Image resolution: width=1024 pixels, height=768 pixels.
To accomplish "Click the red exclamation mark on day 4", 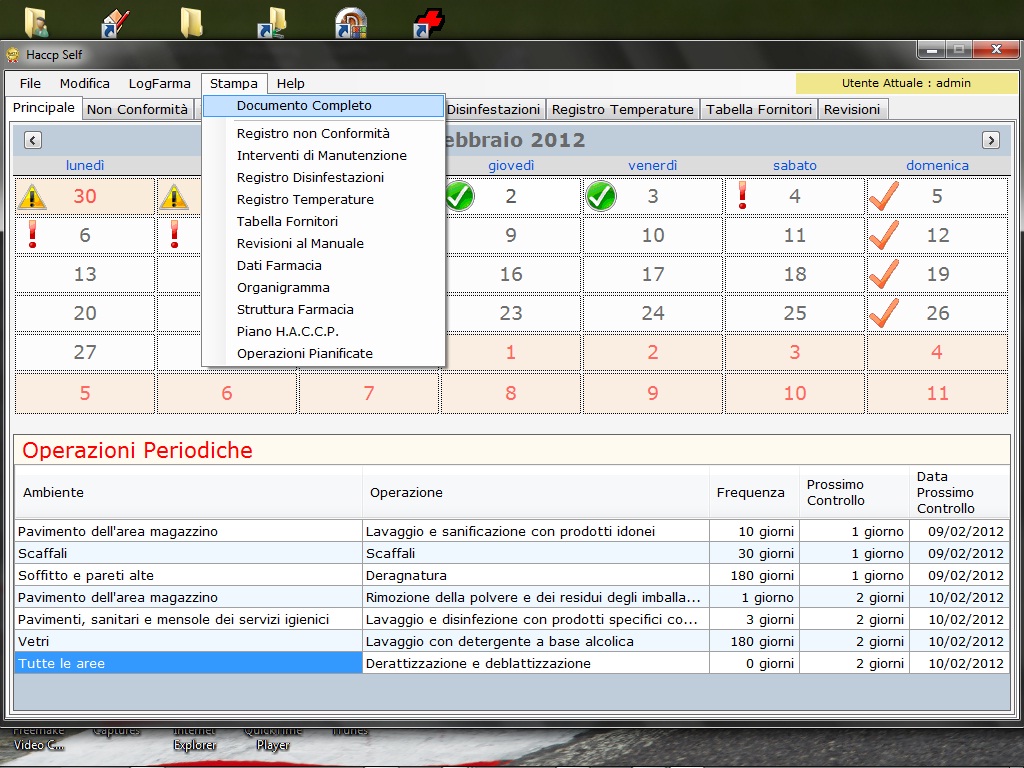I will pyautogui.click(x=742, y=195).
